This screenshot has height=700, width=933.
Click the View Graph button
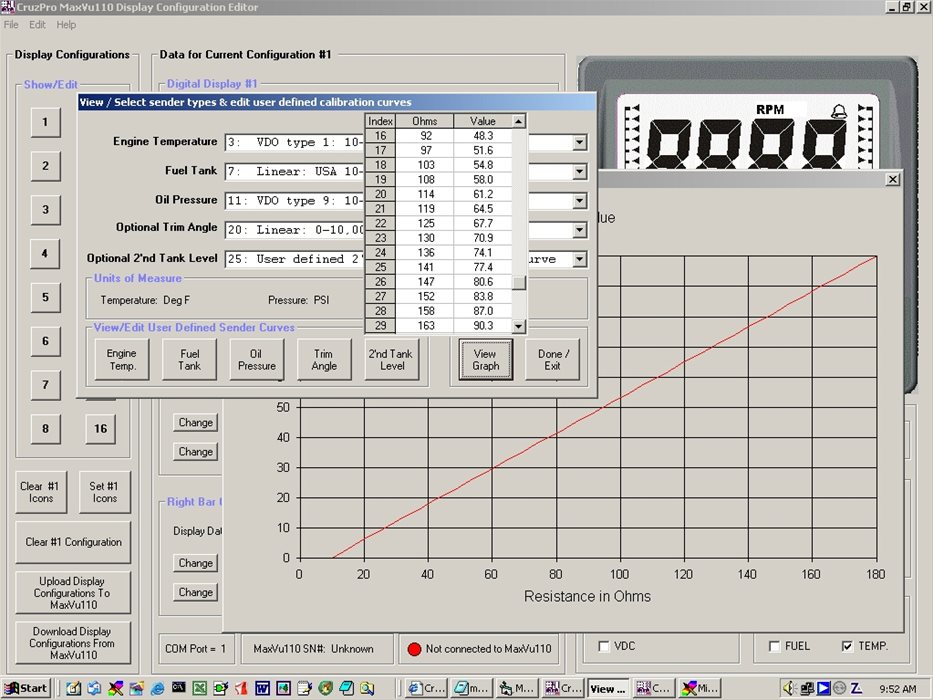click(486, 360)
